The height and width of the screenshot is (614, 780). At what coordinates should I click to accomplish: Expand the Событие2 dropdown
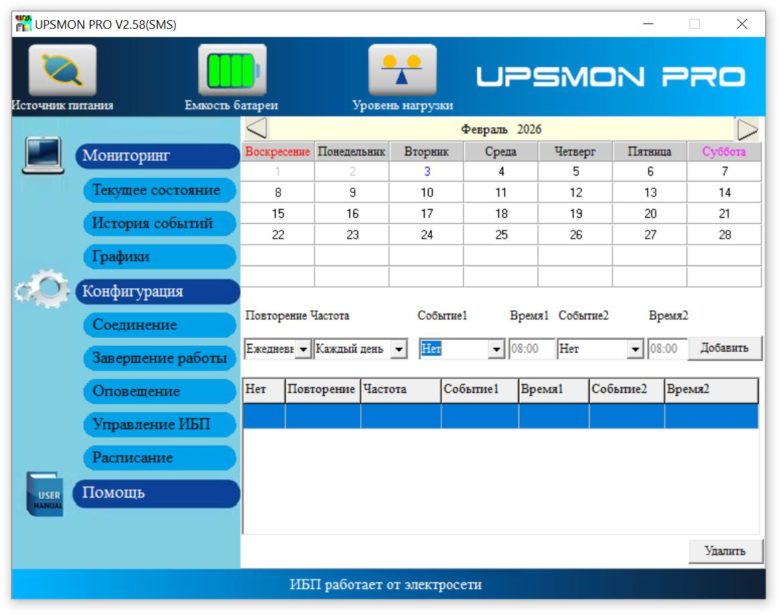coord(635,349)
